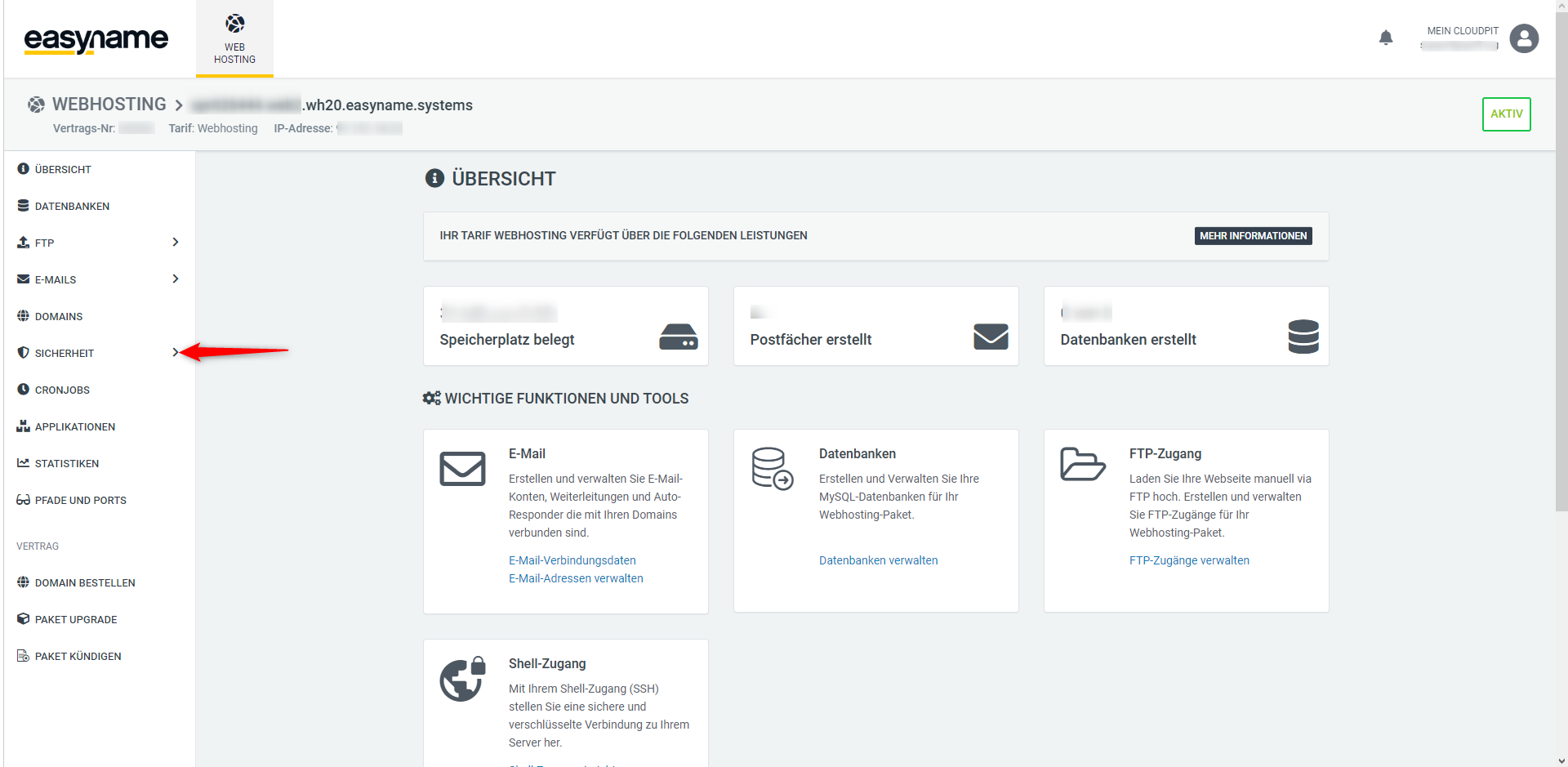The width and height of the screenshot is (1568, 767).
Task: Click the envelope icon in Postfächer card
Action: coord(990,337)
